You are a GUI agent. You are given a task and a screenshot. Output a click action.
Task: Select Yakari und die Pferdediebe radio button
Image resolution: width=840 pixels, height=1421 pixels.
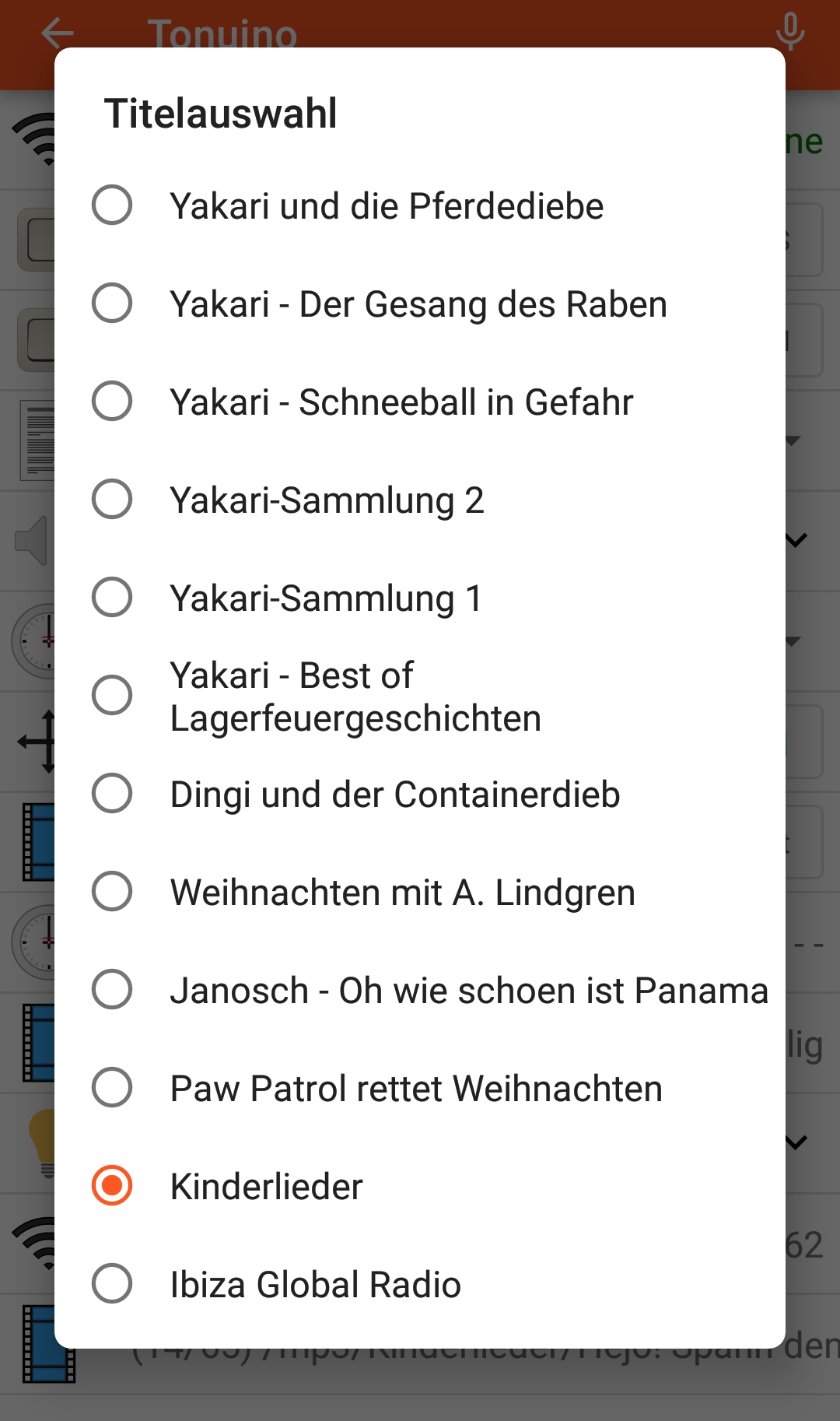(112, 205)
